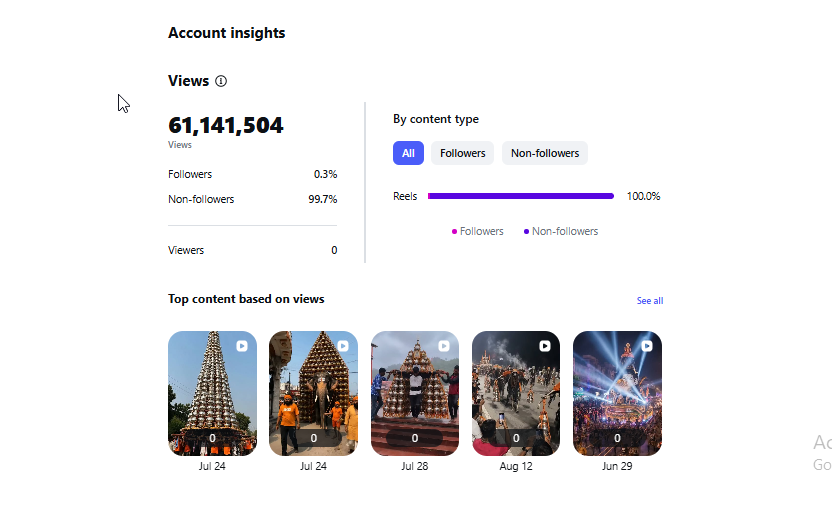
Task: Switch to the Followers filter
Action: pos(462,153)
